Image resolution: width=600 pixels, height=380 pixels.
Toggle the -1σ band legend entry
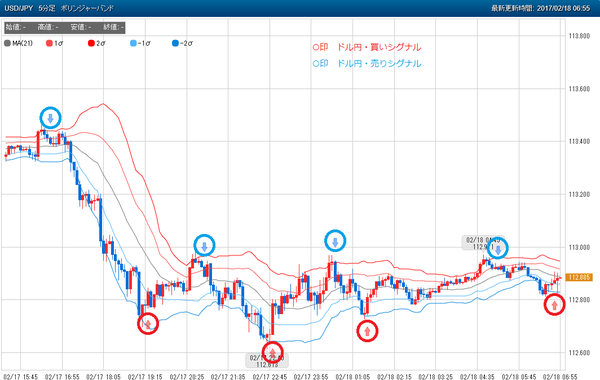coord(140,43)
